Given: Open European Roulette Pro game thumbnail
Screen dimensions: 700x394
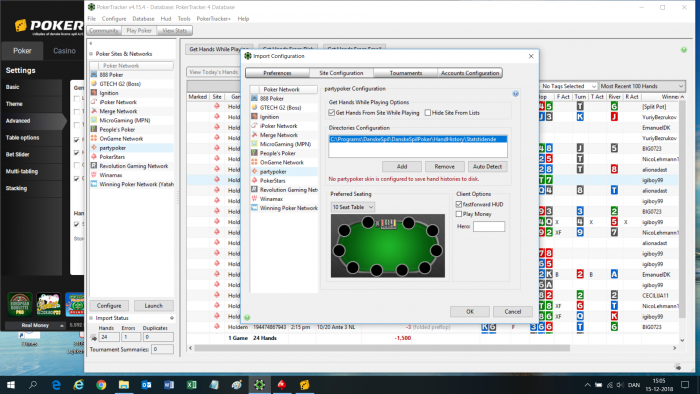Looking at the screenshot, I should click(x=20, y=304).
